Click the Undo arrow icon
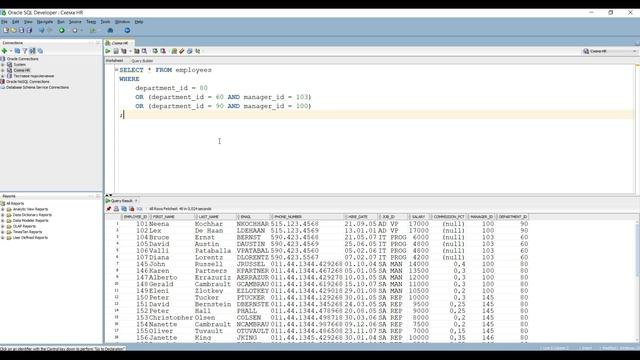This screenshot has height=360, width=640. [x=41, y=30]
